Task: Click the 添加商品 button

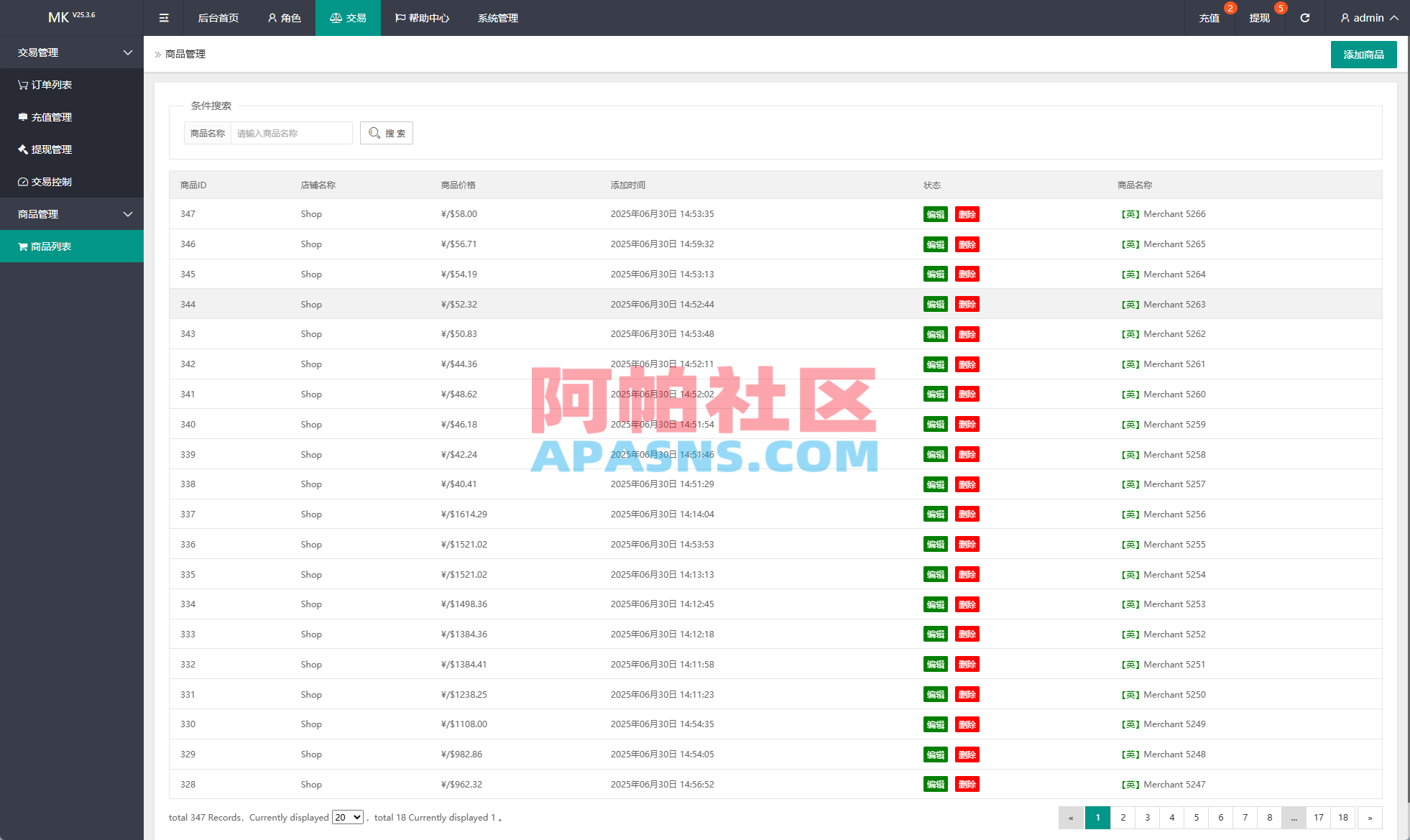Action: [x=1363, y=54]
